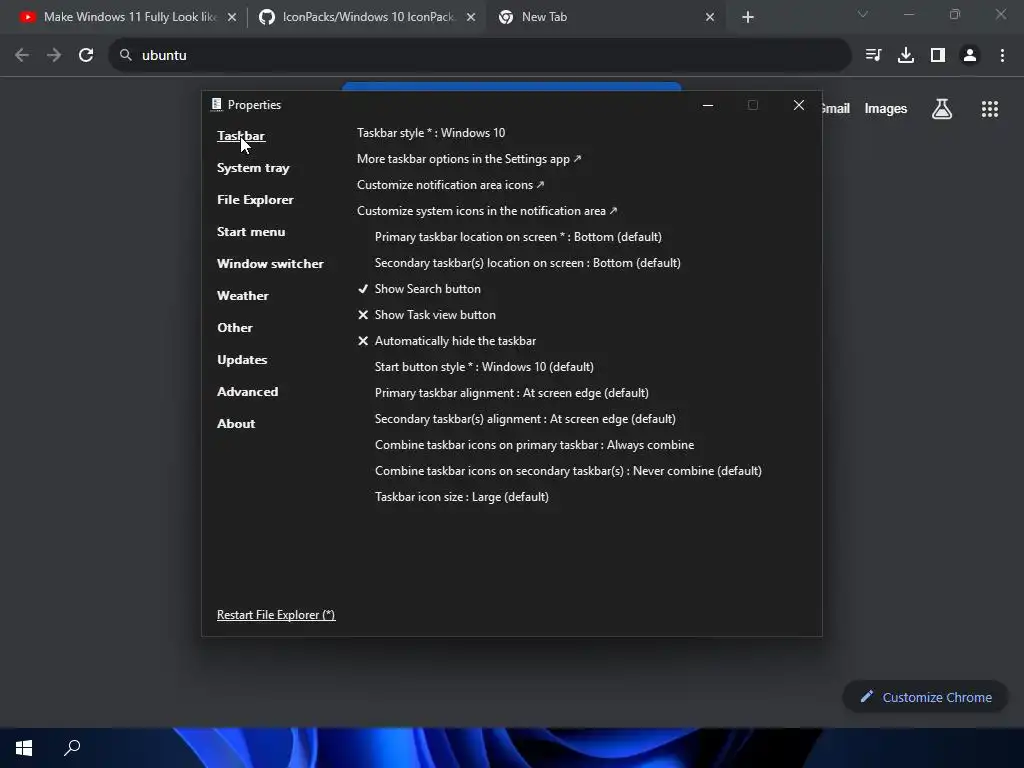The height and width of the screenshot is (768, 1024).
Task: Open Customize system icons in notification area
Action: (487, 211)
